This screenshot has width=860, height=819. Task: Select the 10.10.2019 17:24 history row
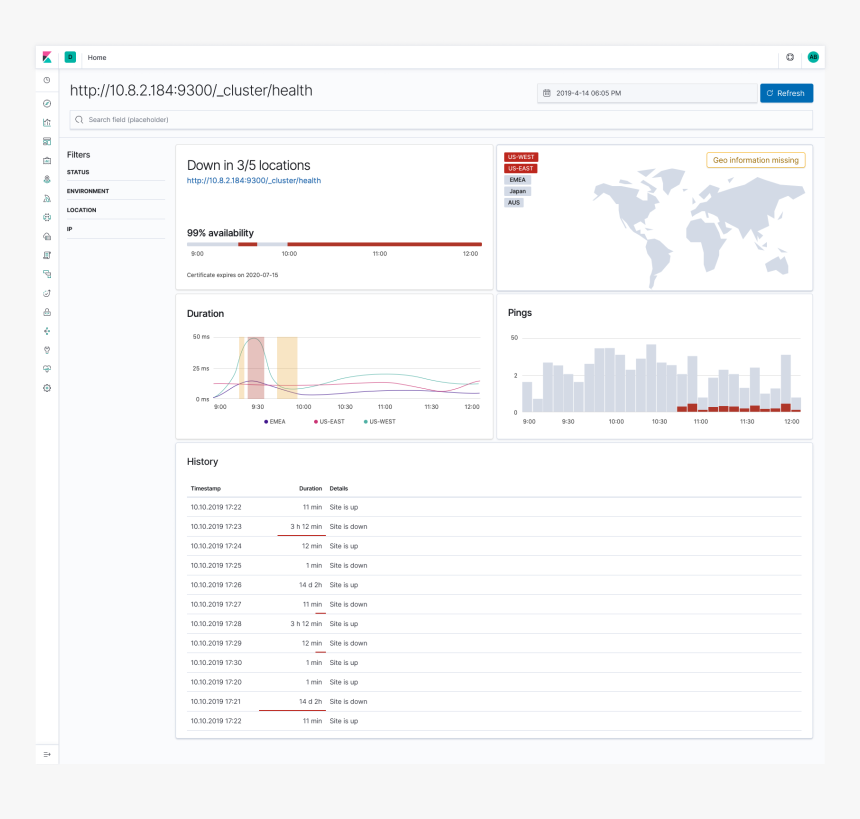click(494, 546)
